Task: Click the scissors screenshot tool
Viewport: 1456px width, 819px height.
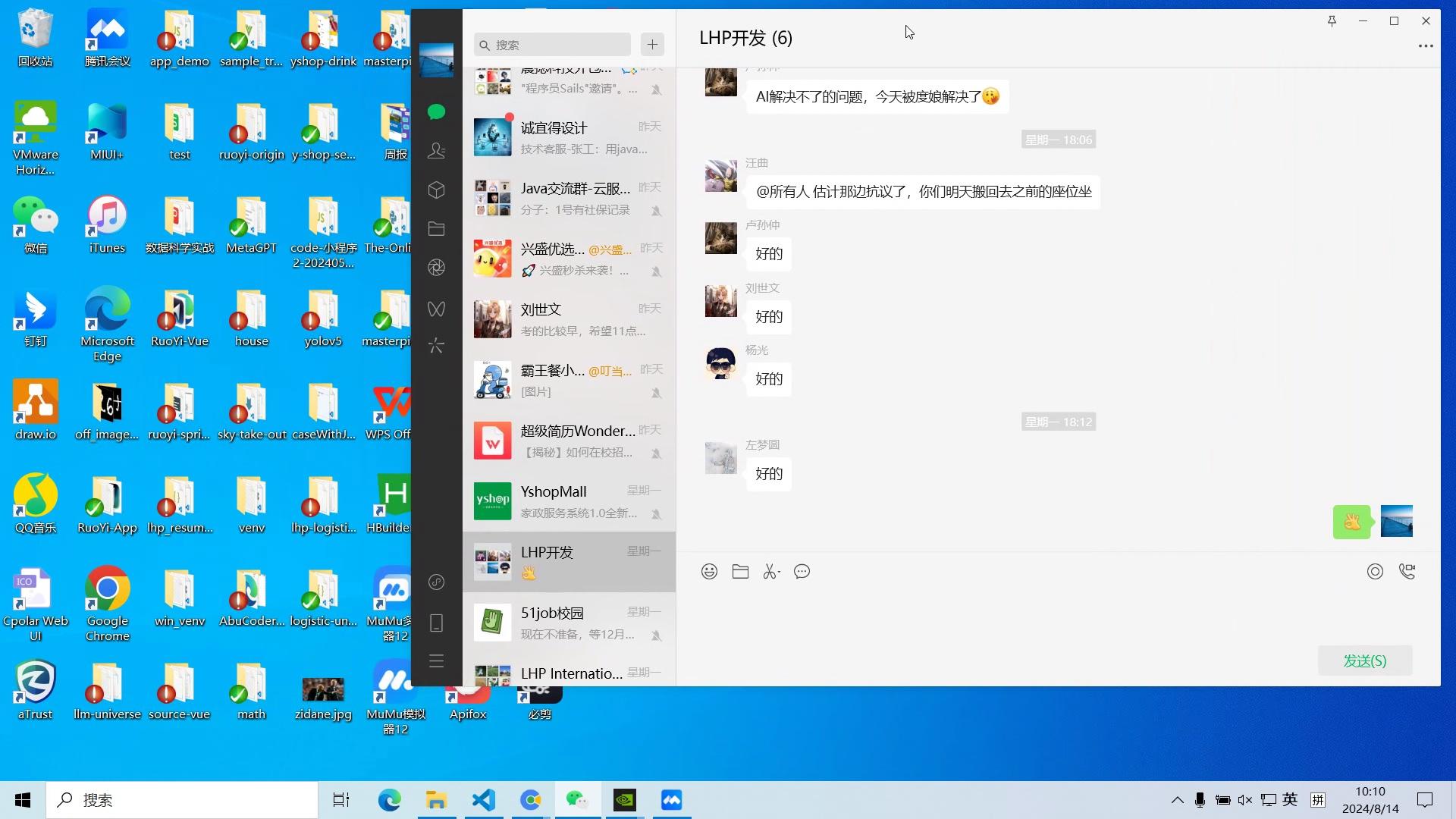Action: [x=769, y=572]
